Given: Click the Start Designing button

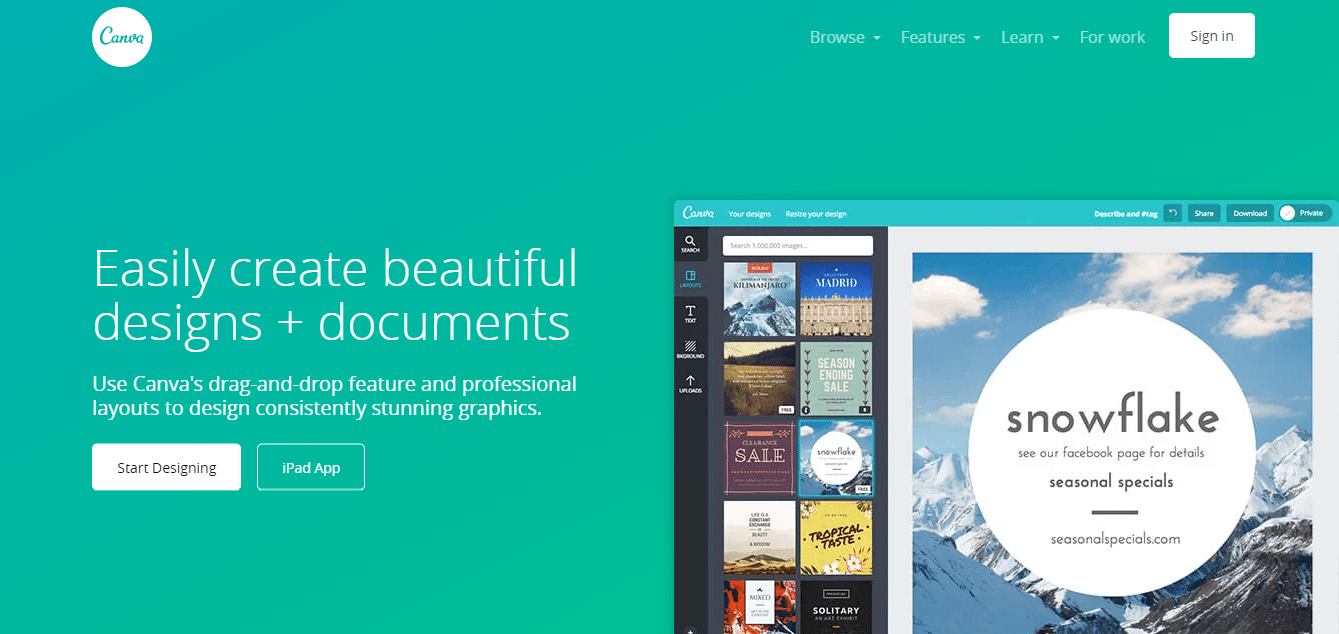Looking at the screenshot, I should [167, 467].
